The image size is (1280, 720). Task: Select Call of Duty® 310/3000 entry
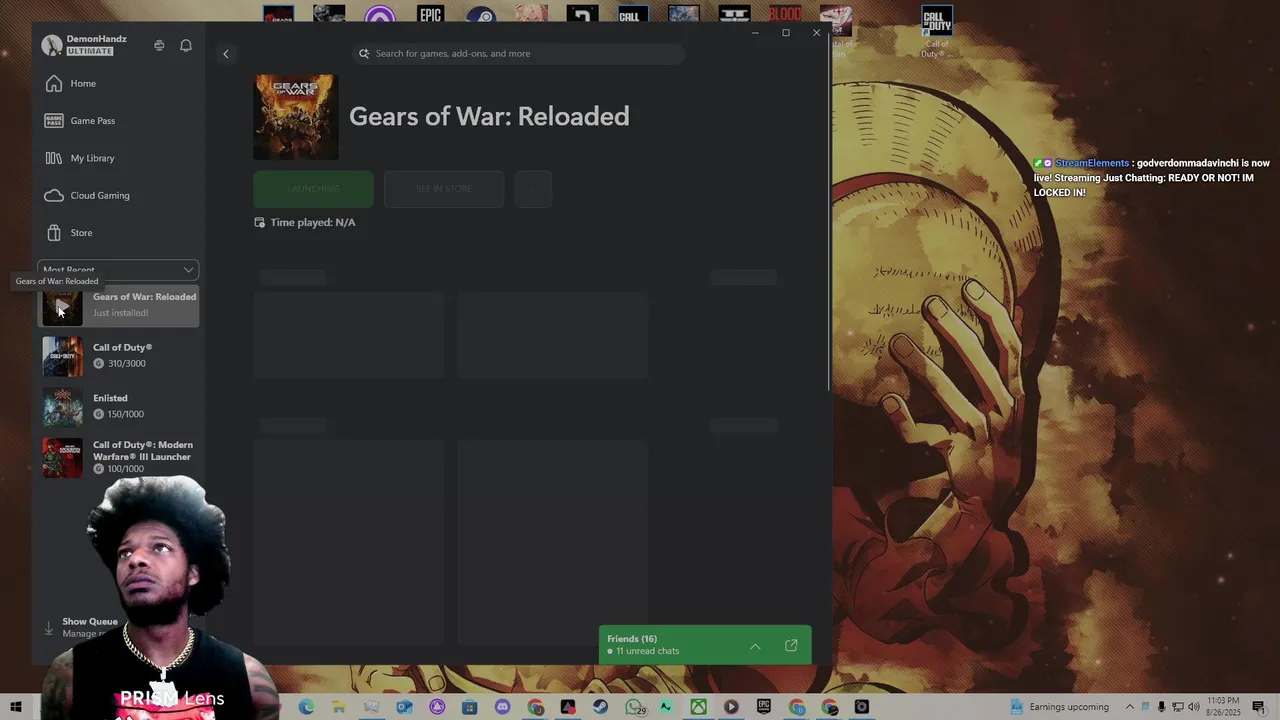[x=119, y=356]
